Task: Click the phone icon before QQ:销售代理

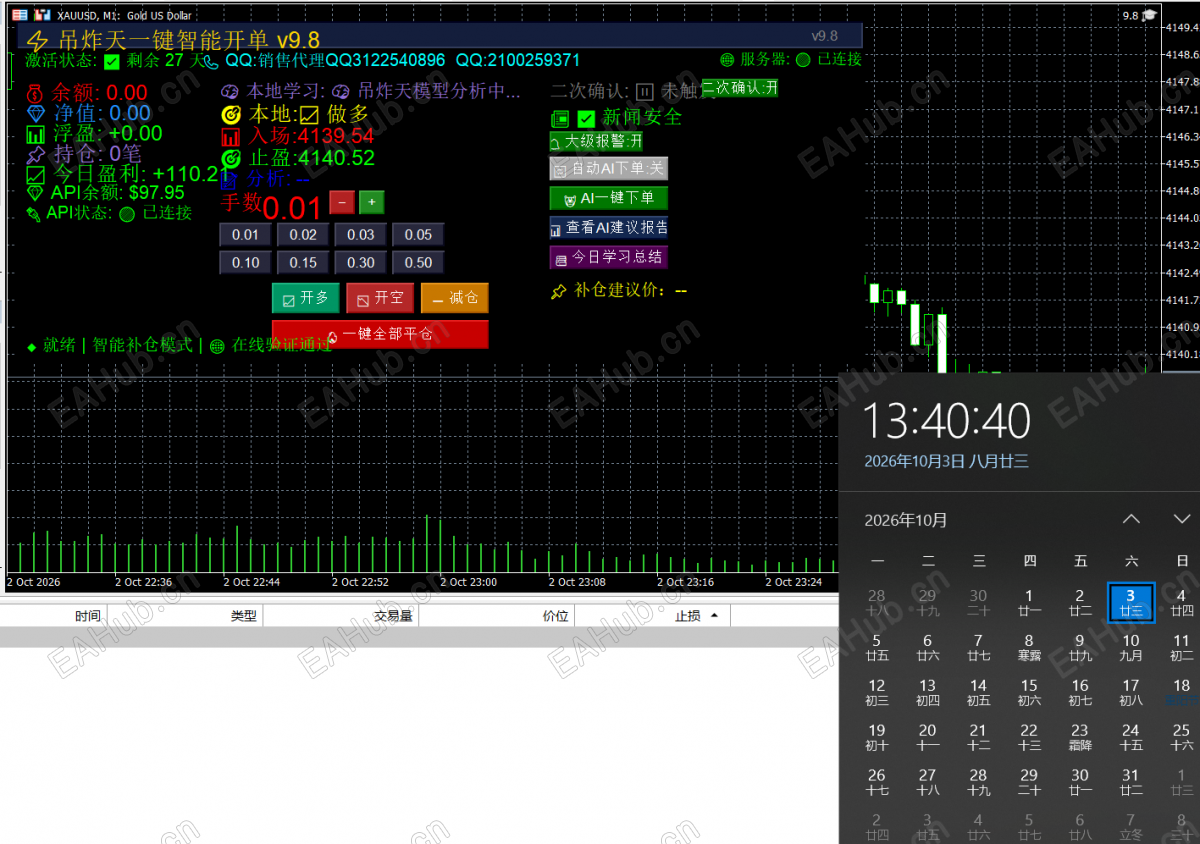Action: (x=213, y=61)
